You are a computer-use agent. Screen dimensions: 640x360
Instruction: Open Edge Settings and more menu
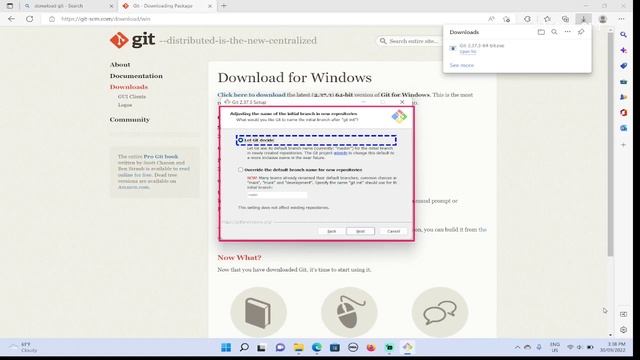(621, 19)
